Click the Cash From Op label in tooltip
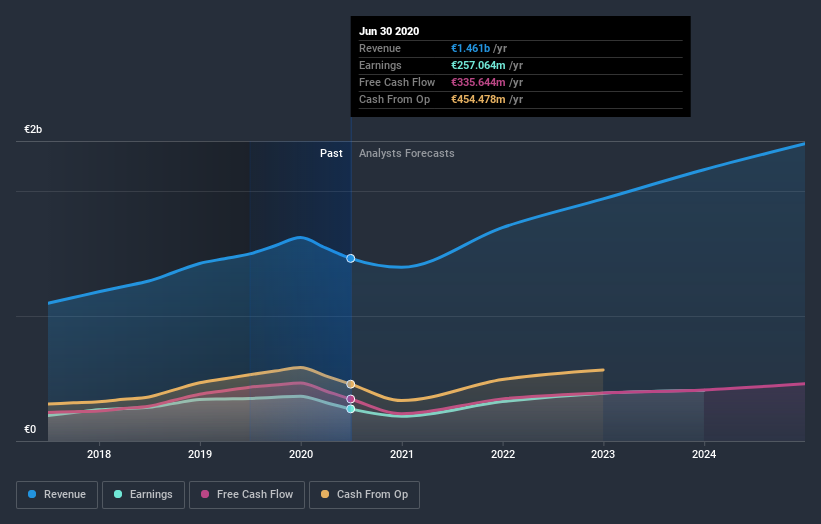This screenshot has width=821, height=524. point(395,99)
